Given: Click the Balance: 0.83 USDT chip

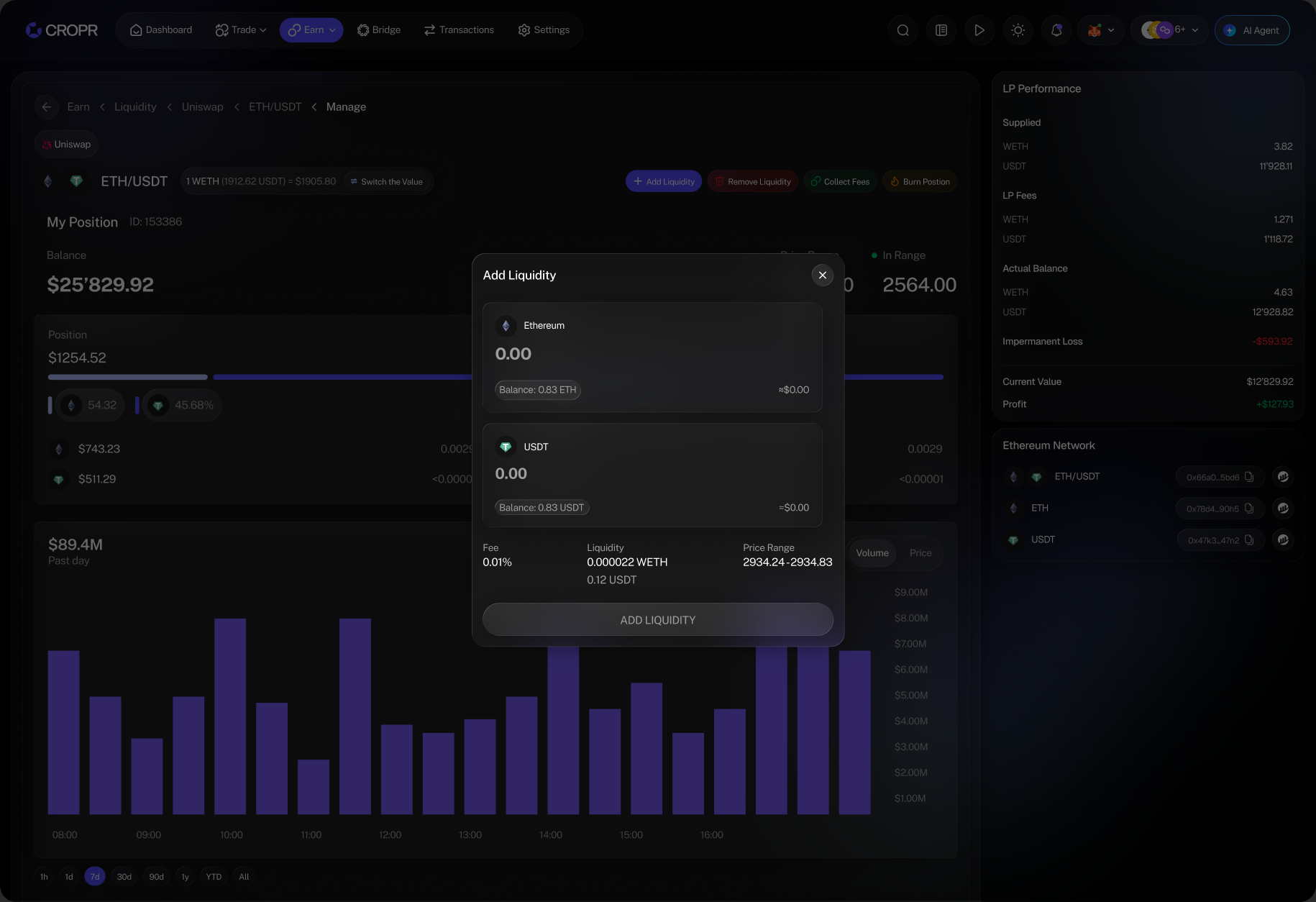Looking at the screenshot, I should click(542, 508).
